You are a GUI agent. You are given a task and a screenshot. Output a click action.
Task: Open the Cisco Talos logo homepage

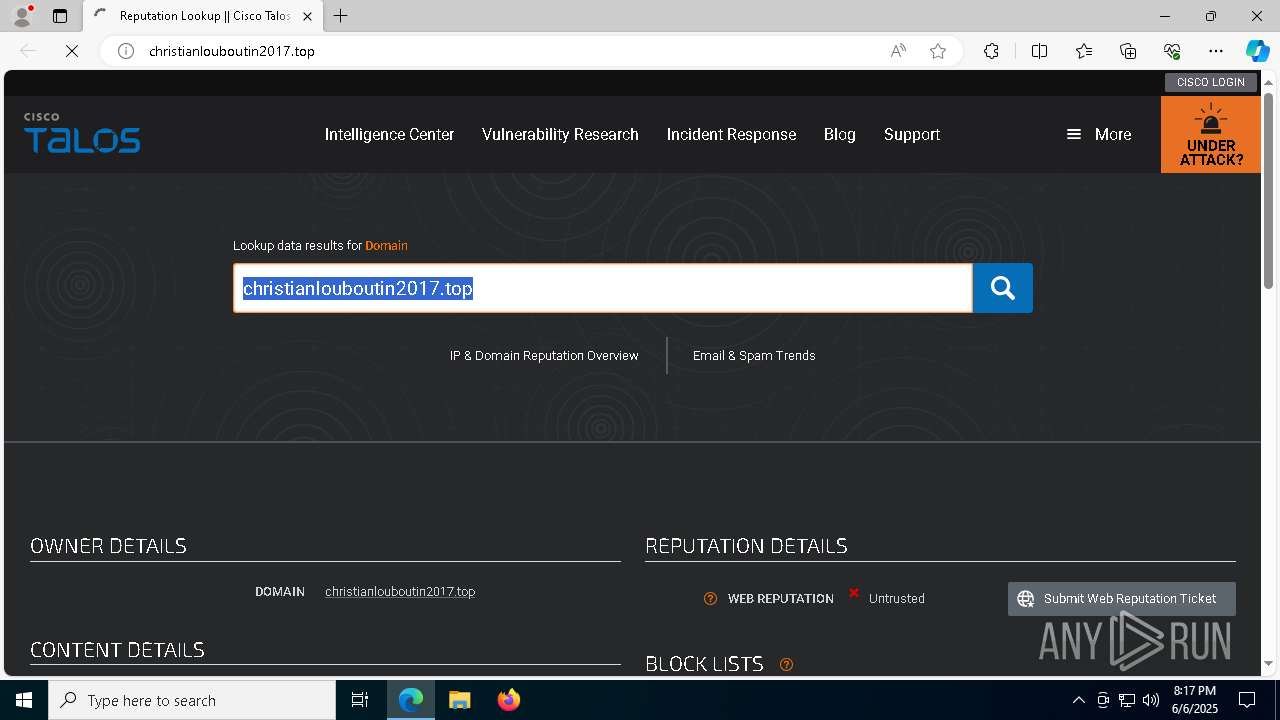tap(82, 133)
